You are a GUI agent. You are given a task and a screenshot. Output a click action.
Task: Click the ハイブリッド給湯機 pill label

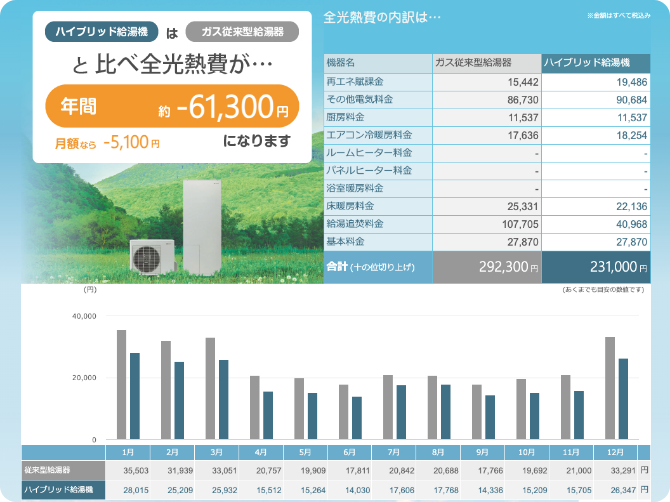(x=101, y=32)
